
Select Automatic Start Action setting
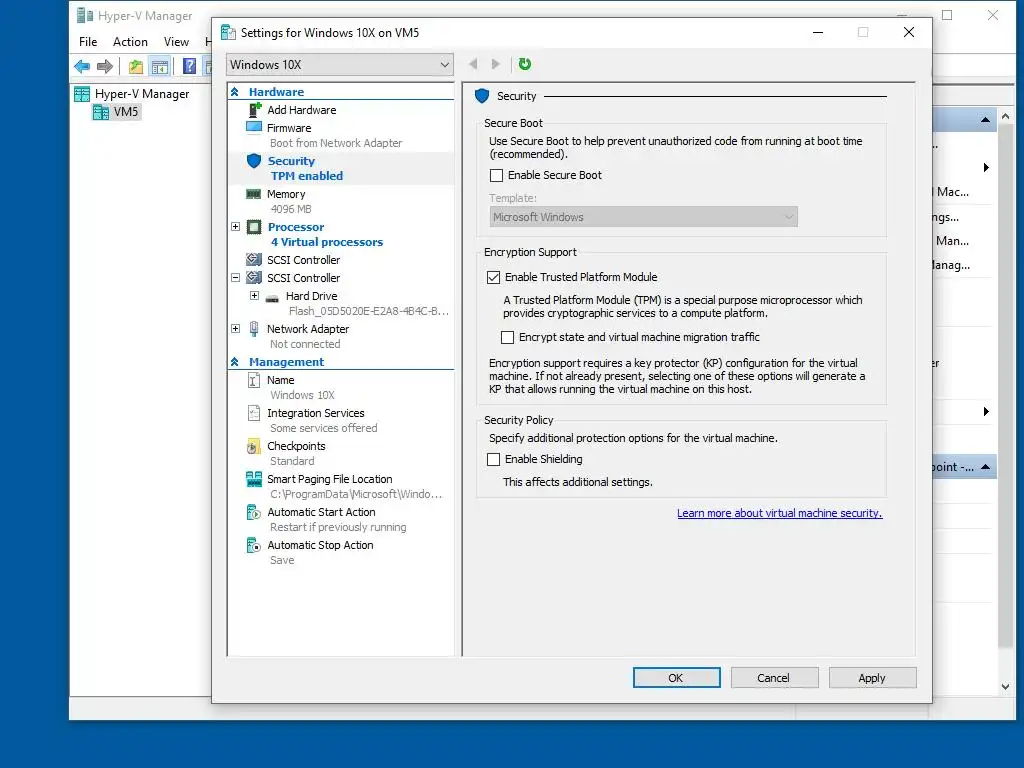point(341,519)
